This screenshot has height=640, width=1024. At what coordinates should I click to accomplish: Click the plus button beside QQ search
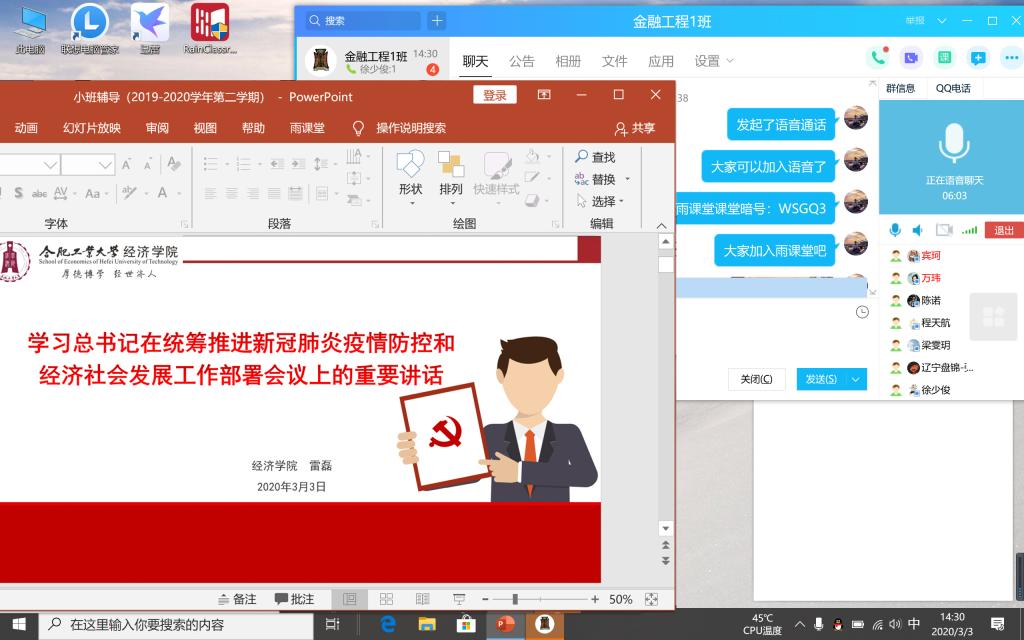pyautogui.click(x=437, y=21)
